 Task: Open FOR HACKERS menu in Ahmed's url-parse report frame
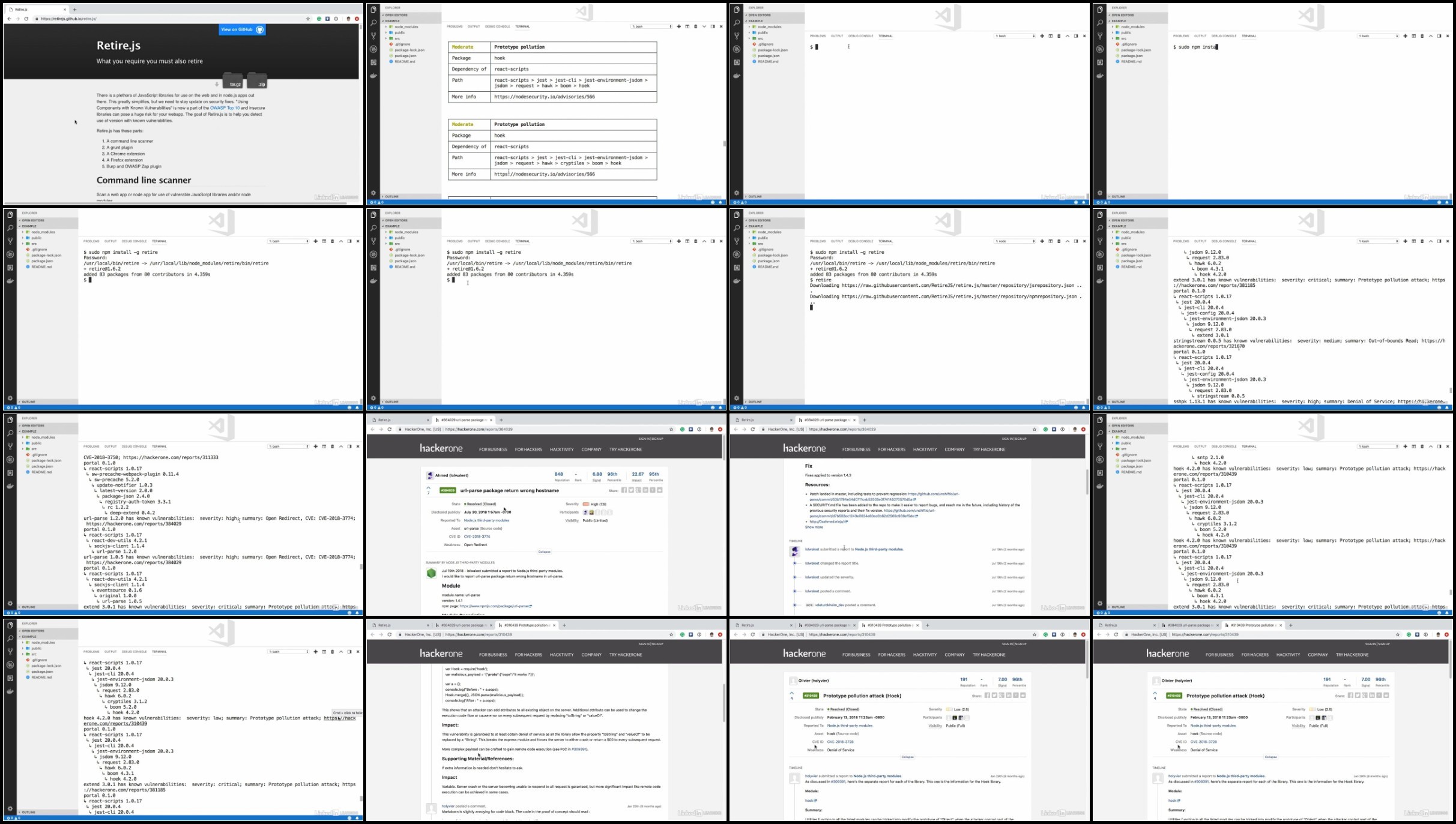pos(528,450)
